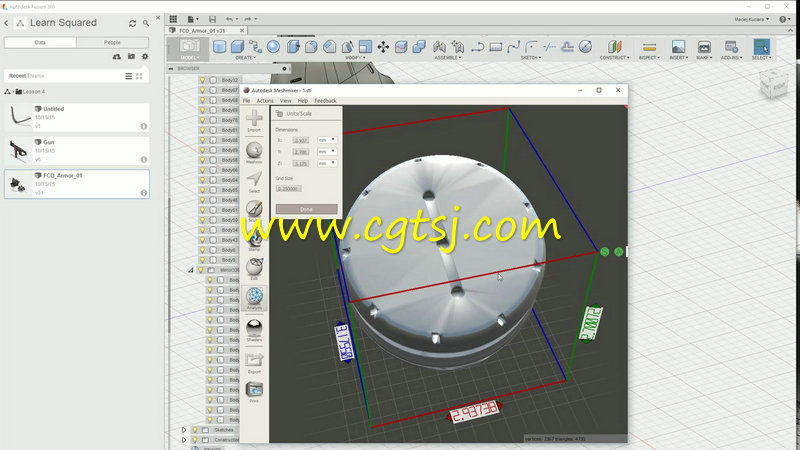
Task: Click the Grid Size input field
Action: pyautogui.click(x=288, y=189)
